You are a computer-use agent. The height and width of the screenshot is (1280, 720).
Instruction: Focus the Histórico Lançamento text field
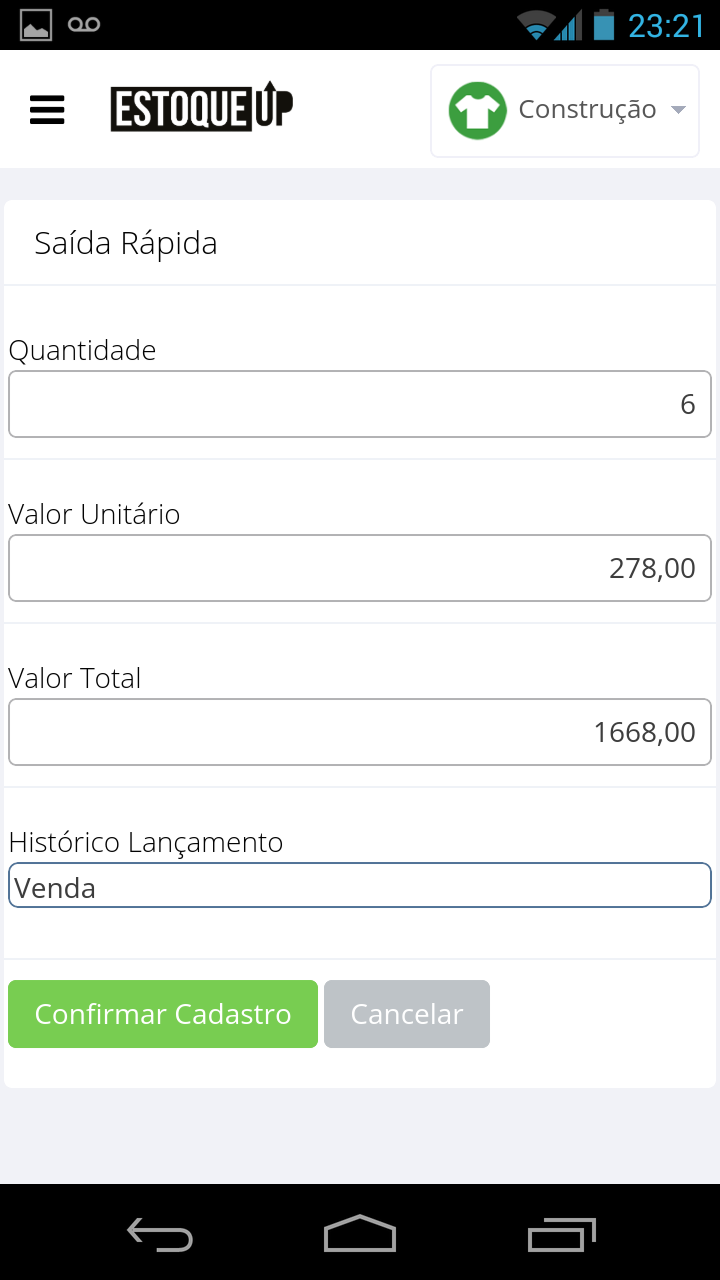click(x=360, y=886)
